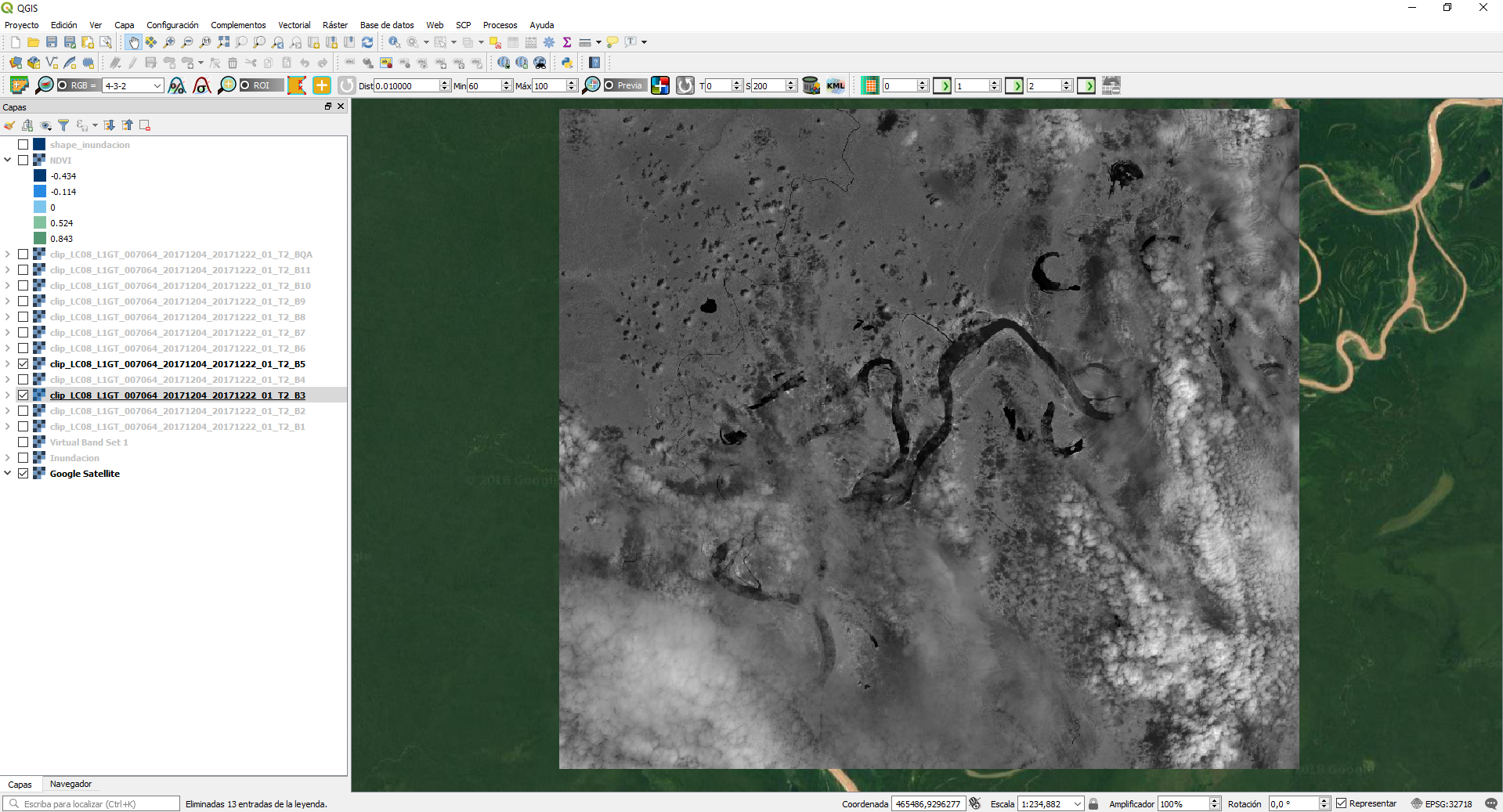Toggle the Representar render checkbox
Viewport: 1503px width, 812px height.
click(1342, 803)
